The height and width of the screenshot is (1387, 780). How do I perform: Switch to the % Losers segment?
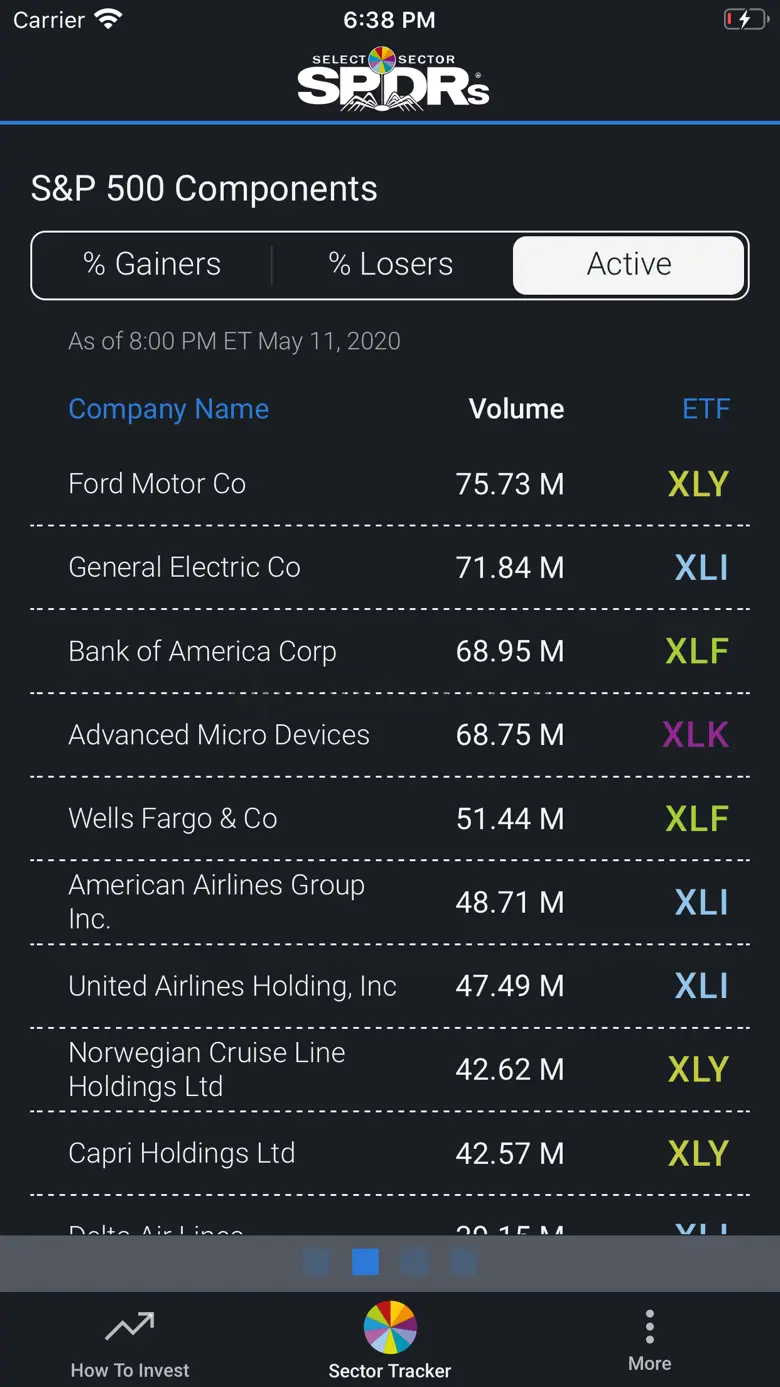click(391, 265)
